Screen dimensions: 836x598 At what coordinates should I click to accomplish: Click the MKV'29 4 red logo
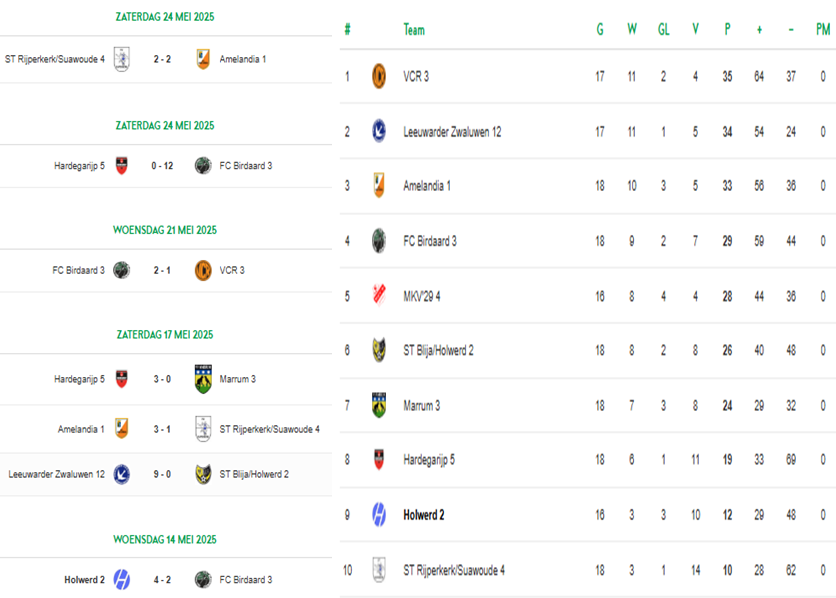click(379, 295)
